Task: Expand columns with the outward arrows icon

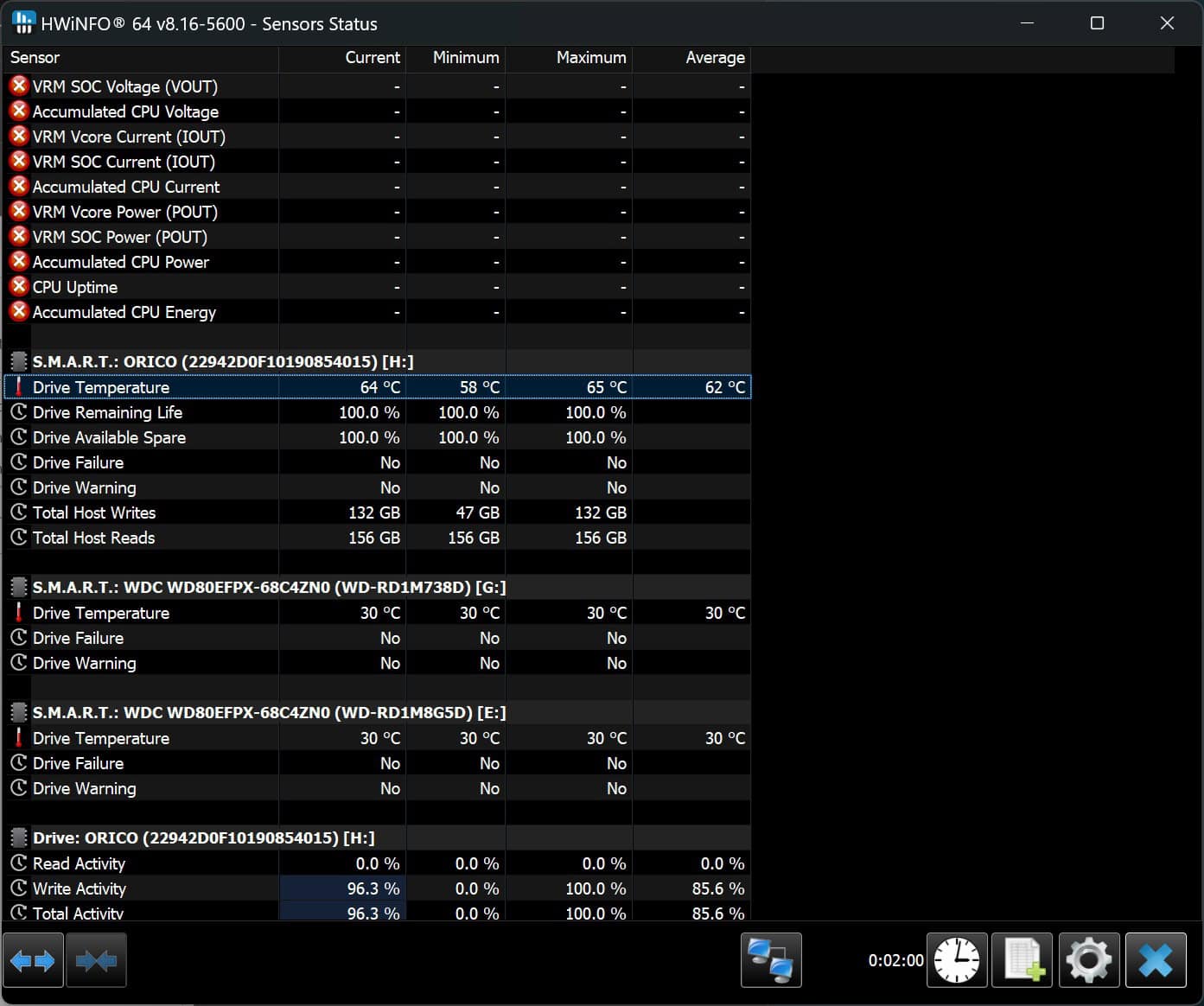Action: click(x=33, y=959)
